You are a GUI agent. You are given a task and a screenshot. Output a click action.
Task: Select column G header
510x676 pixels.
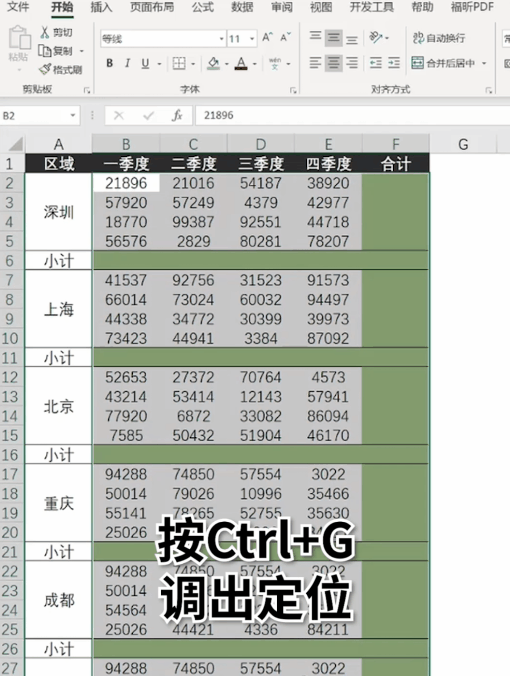pyautogui.click(x=463, y=144)
